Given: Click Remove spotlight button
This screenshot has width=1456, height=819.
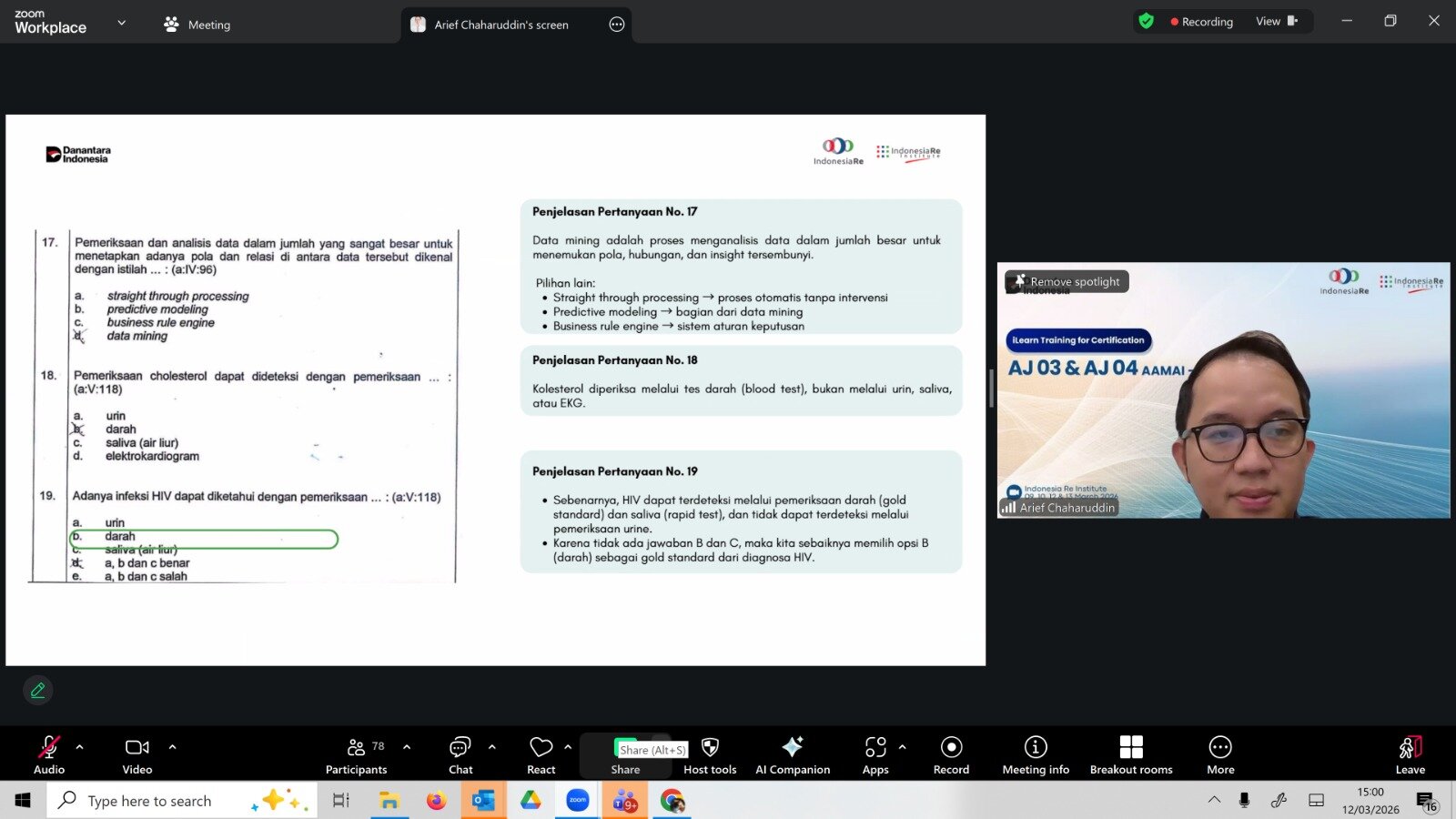Looking at the screenshot, I should click(x=1067, y=282).
